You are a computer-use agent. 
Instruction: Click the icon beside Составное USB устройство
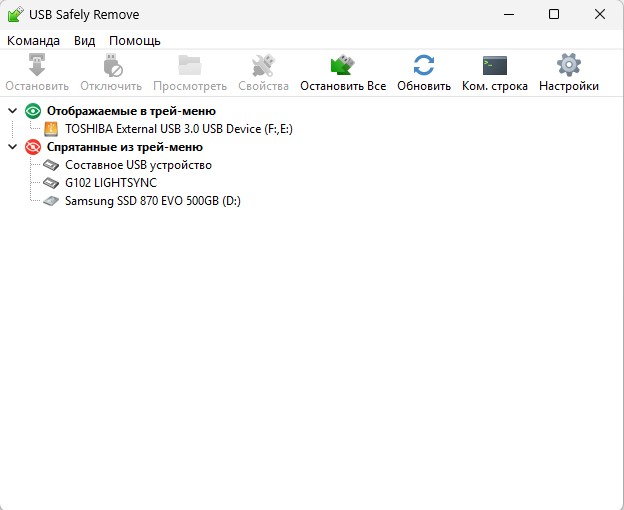51,165
